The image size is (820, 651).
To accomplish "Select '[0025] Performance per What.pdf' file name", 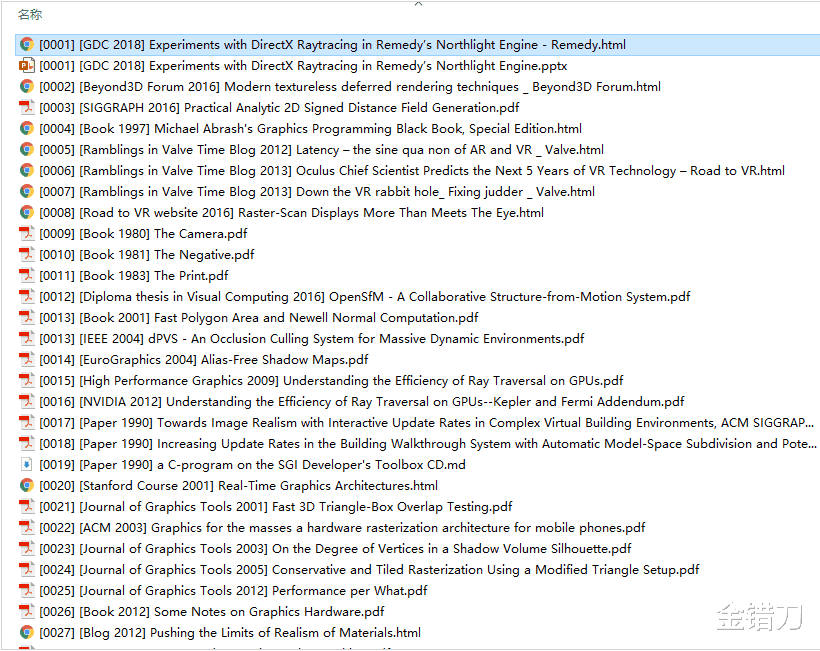I will tap(233, 590).
